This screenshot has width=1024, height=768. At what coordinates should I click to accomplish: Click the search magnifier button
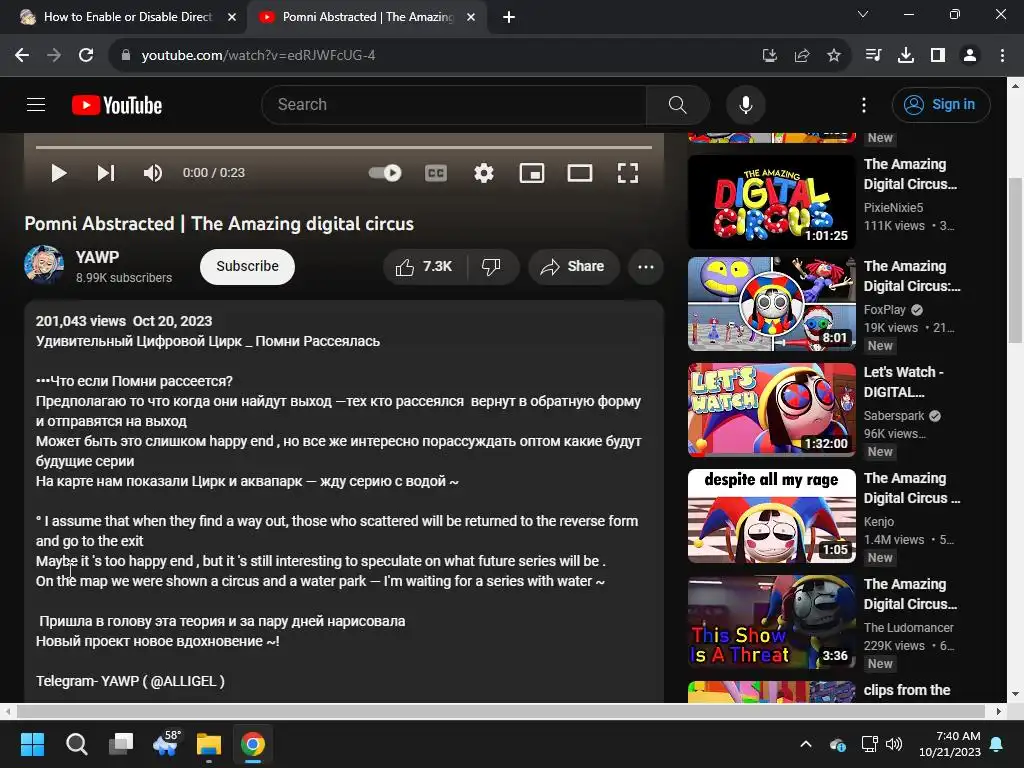point(677,104)
